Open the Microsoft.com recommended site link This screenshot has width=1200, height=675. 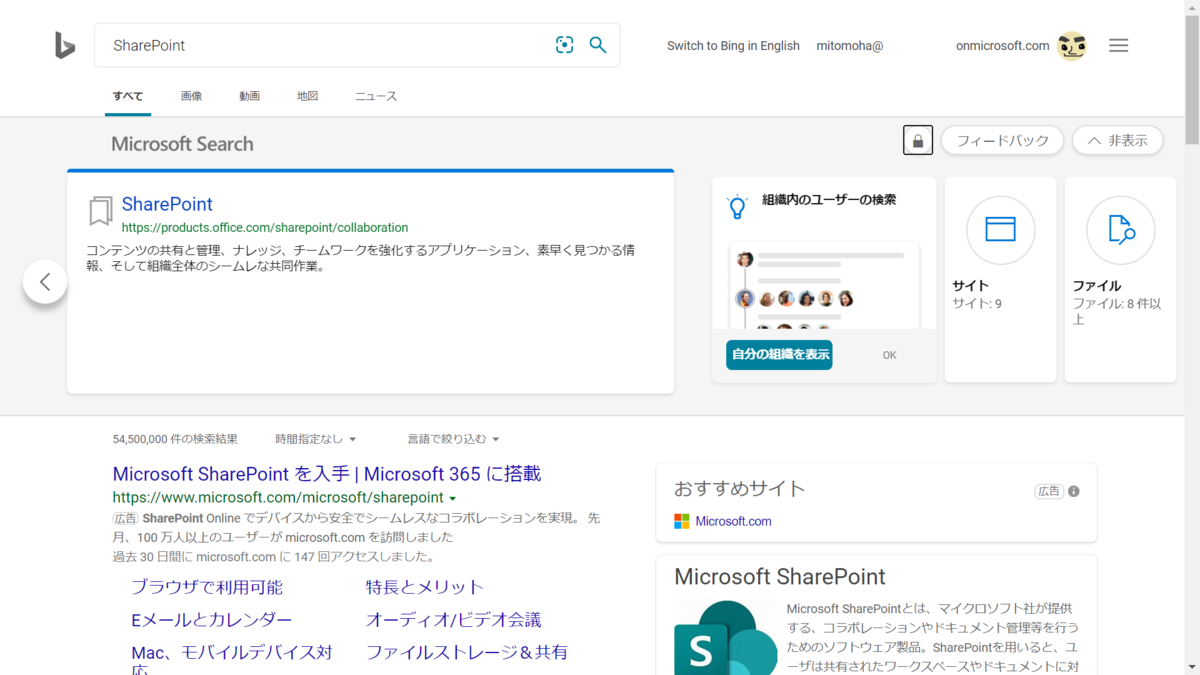tap(733, 521)
